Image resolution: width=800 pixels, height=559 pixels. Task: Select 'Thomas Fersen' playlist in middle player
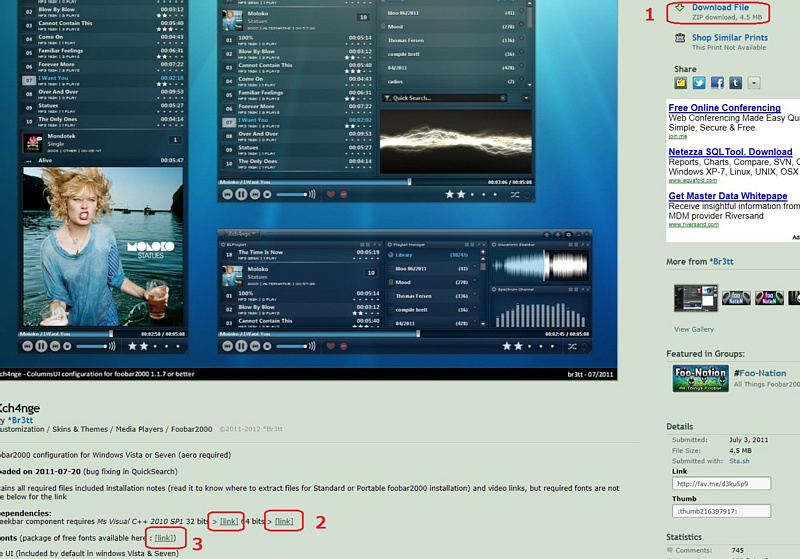(x=451, y=40)
